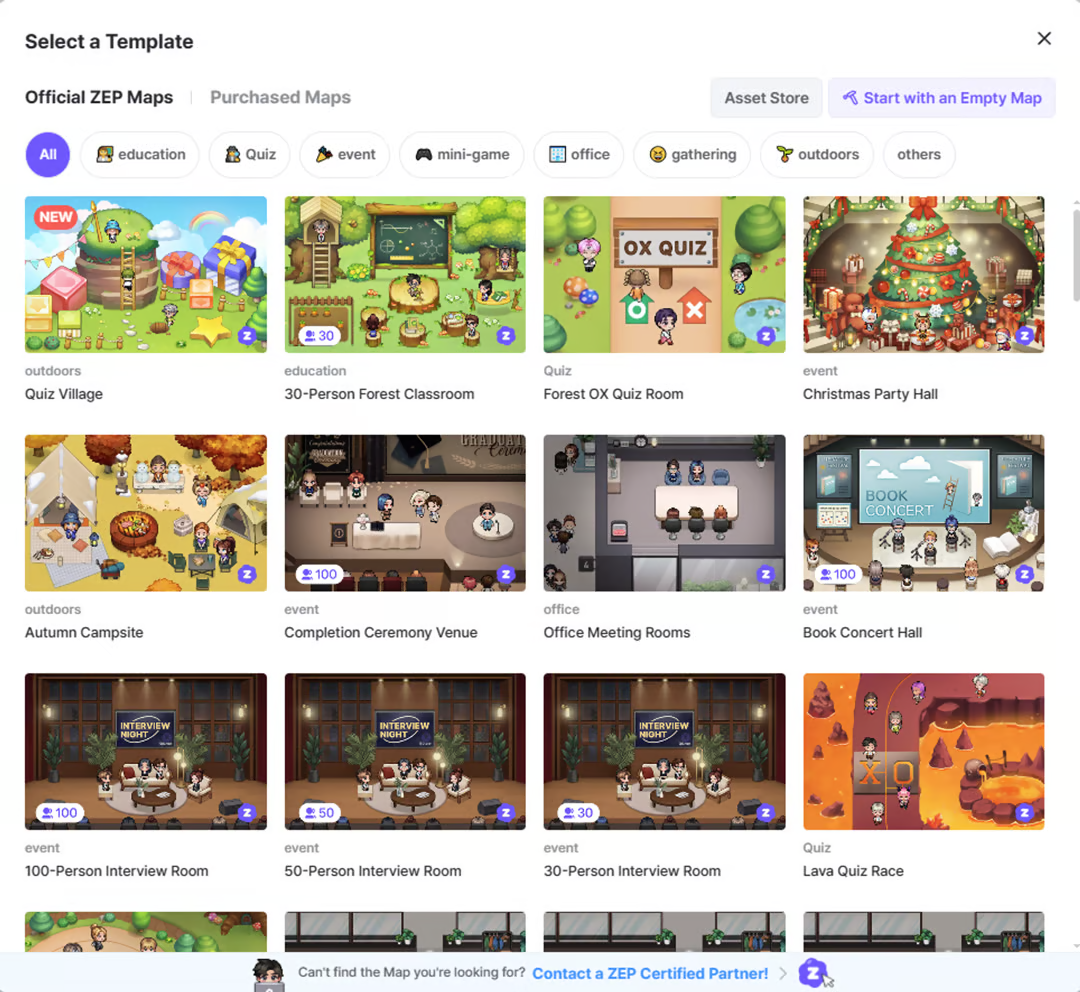The width and height of the screenshot is (1080, 992).
Task: Filter templates by gathering category
Action: click(x=692, y=154)
